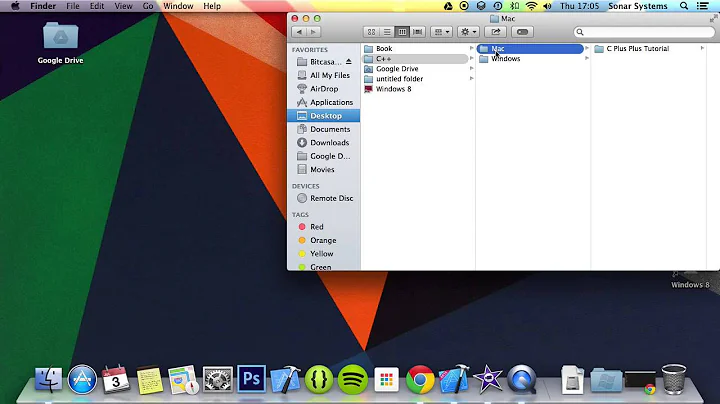Click the Share button in Finder toolbar
Viewport: 720px width, 404px height.
pyautogui.click(x=495, y=32)
